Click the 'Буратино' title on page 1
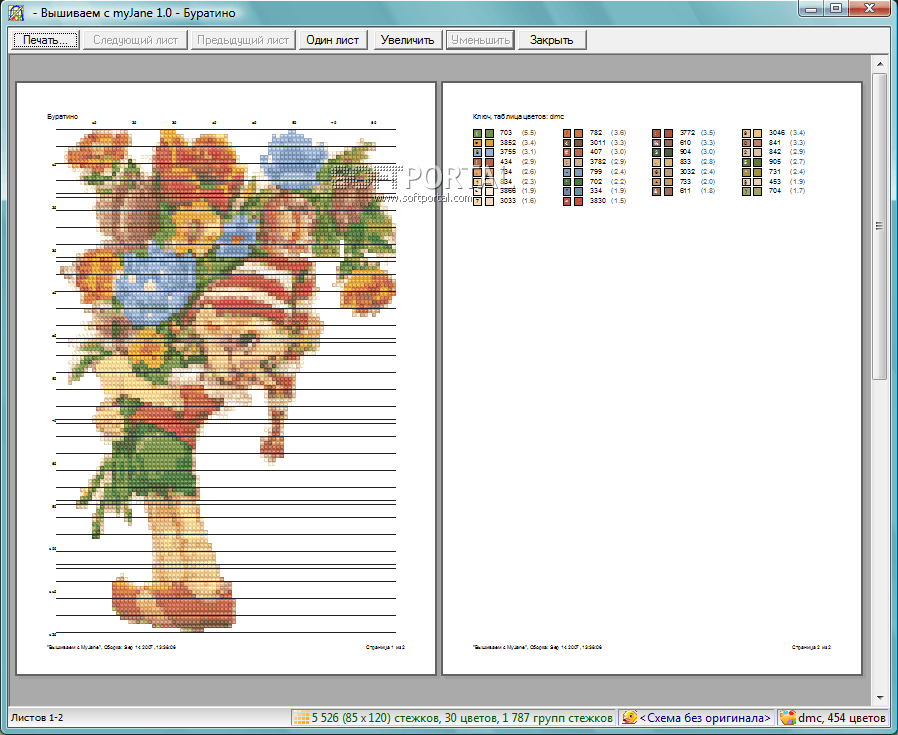898x735 pixels. point(62,116)
